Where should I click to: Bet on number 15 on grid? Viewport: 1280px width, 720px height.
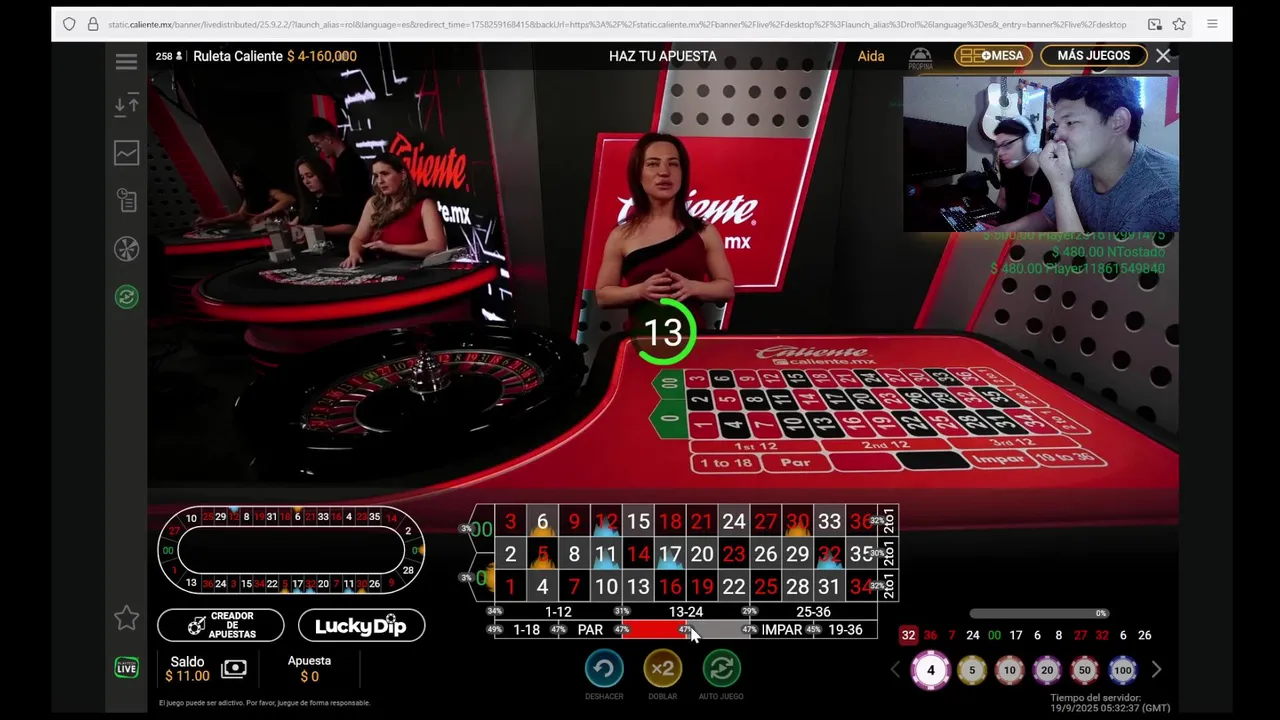pyautogui.click(x=638, y=522)
